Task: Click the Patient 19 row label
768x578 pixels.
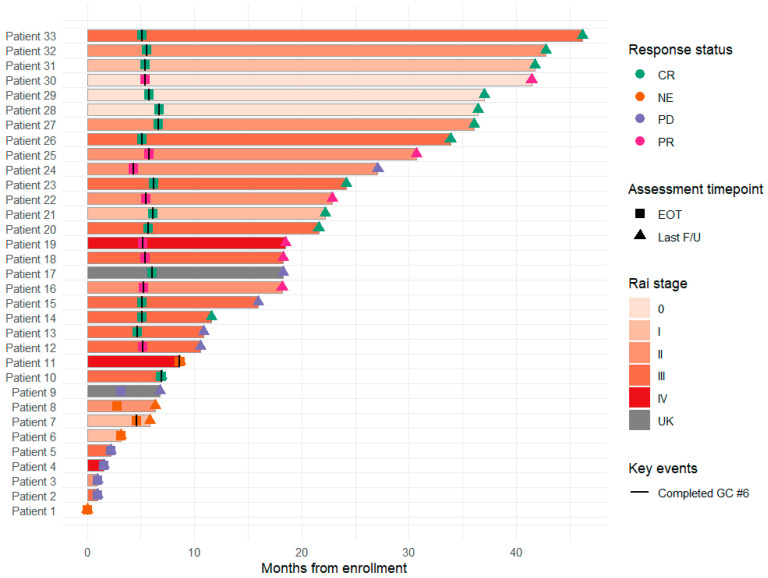Action: [31, 244]
